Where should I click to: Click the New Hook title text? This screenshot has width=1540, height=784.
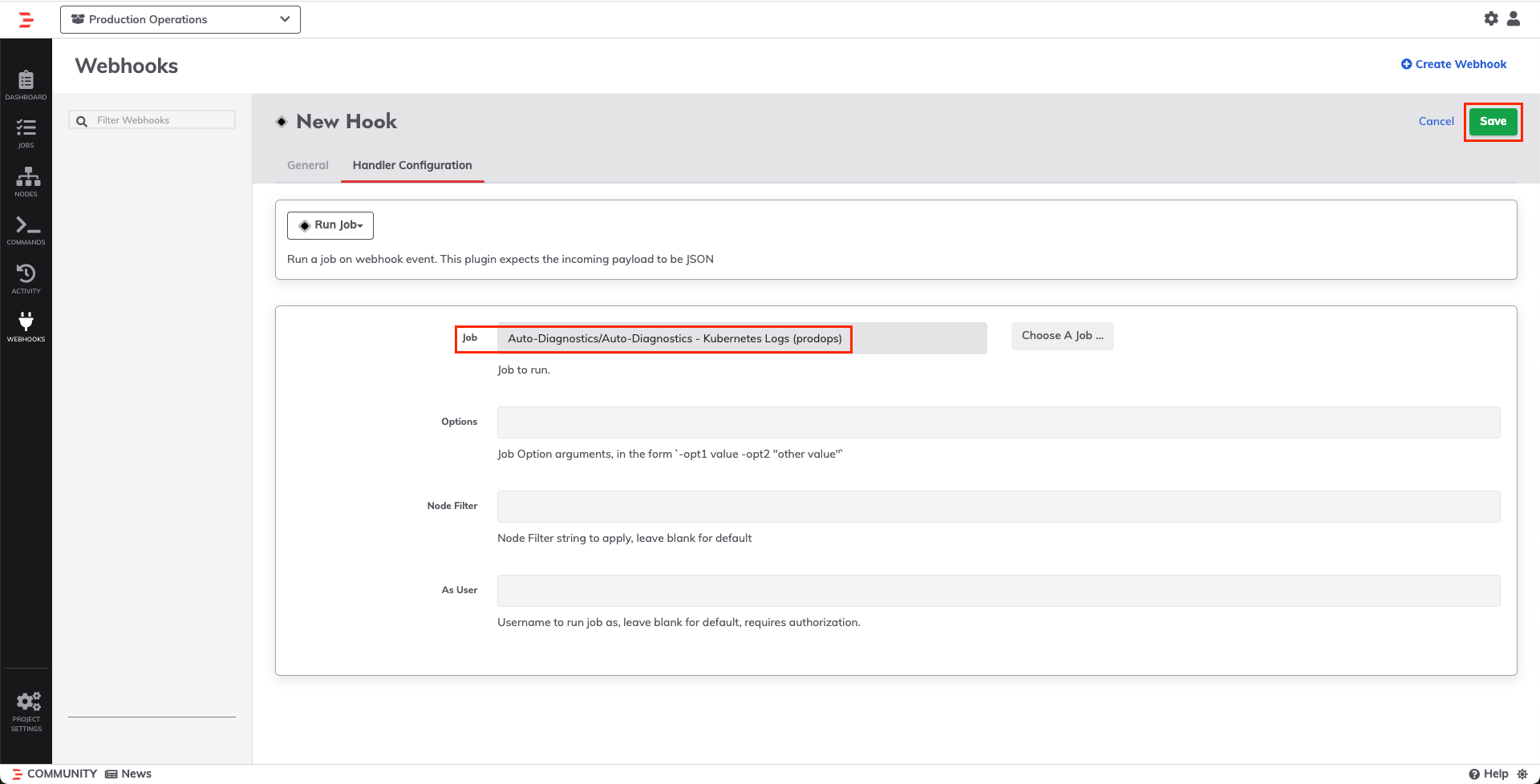click(x=346, y=121)
